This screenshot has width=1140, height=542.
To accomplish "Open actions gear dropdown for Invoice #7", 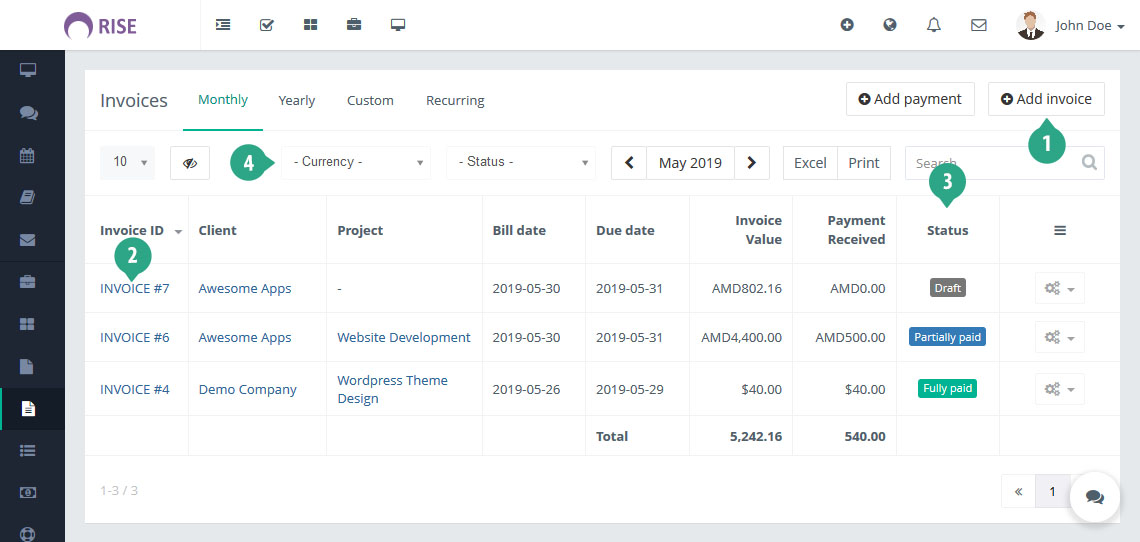I will [1059, 288].
